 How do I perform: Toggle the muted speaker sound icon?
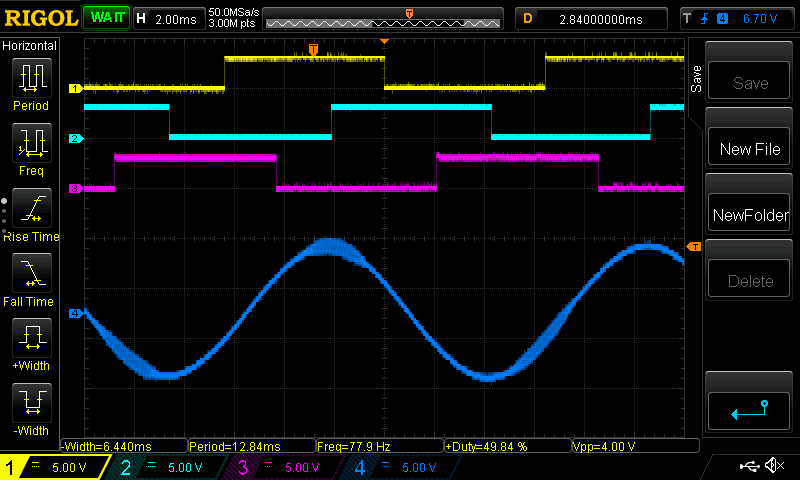774,465
